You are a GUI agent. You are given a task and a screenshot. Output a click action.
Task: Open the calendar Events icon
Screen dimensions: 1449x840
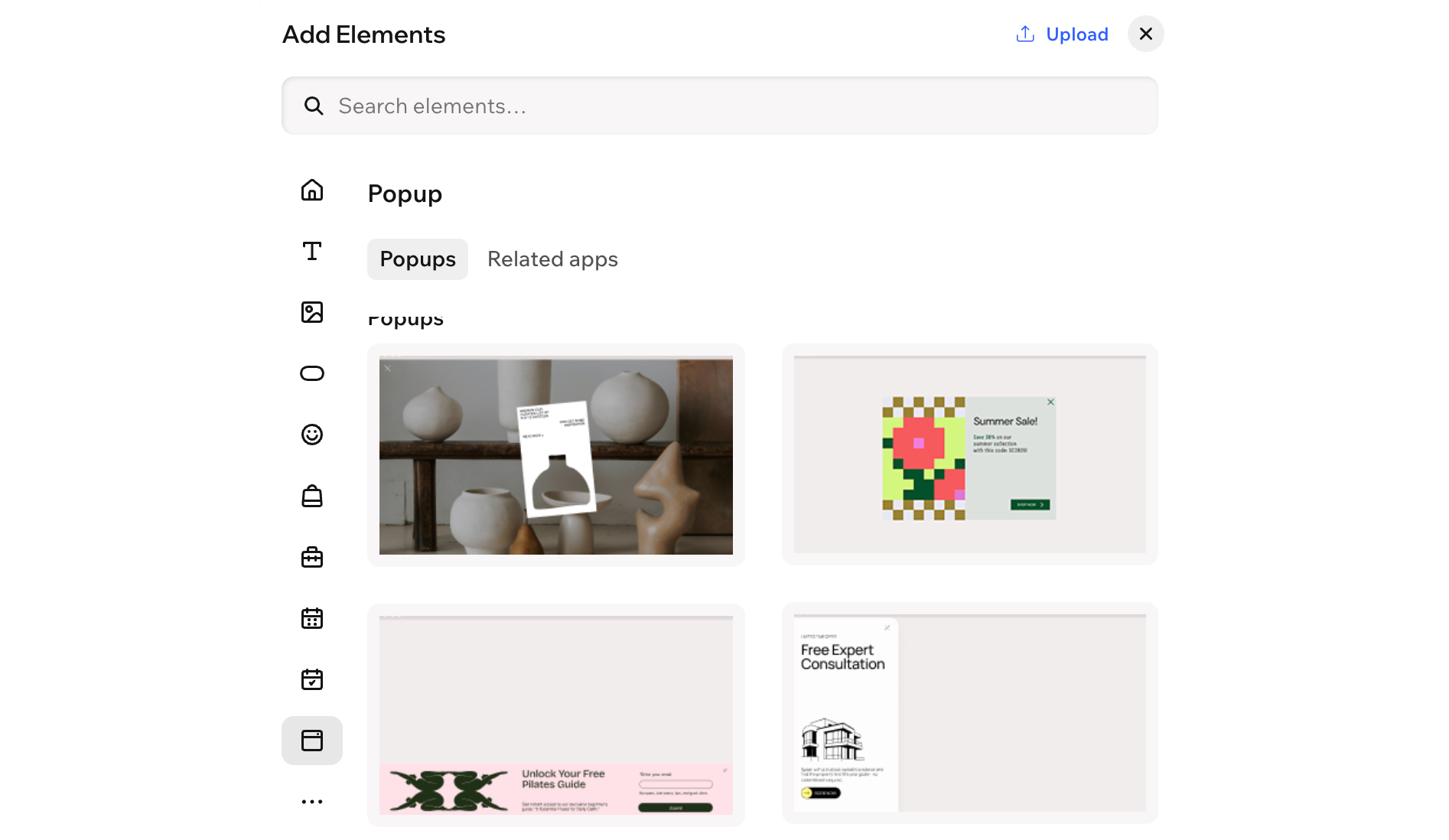[x=312, y=618]
